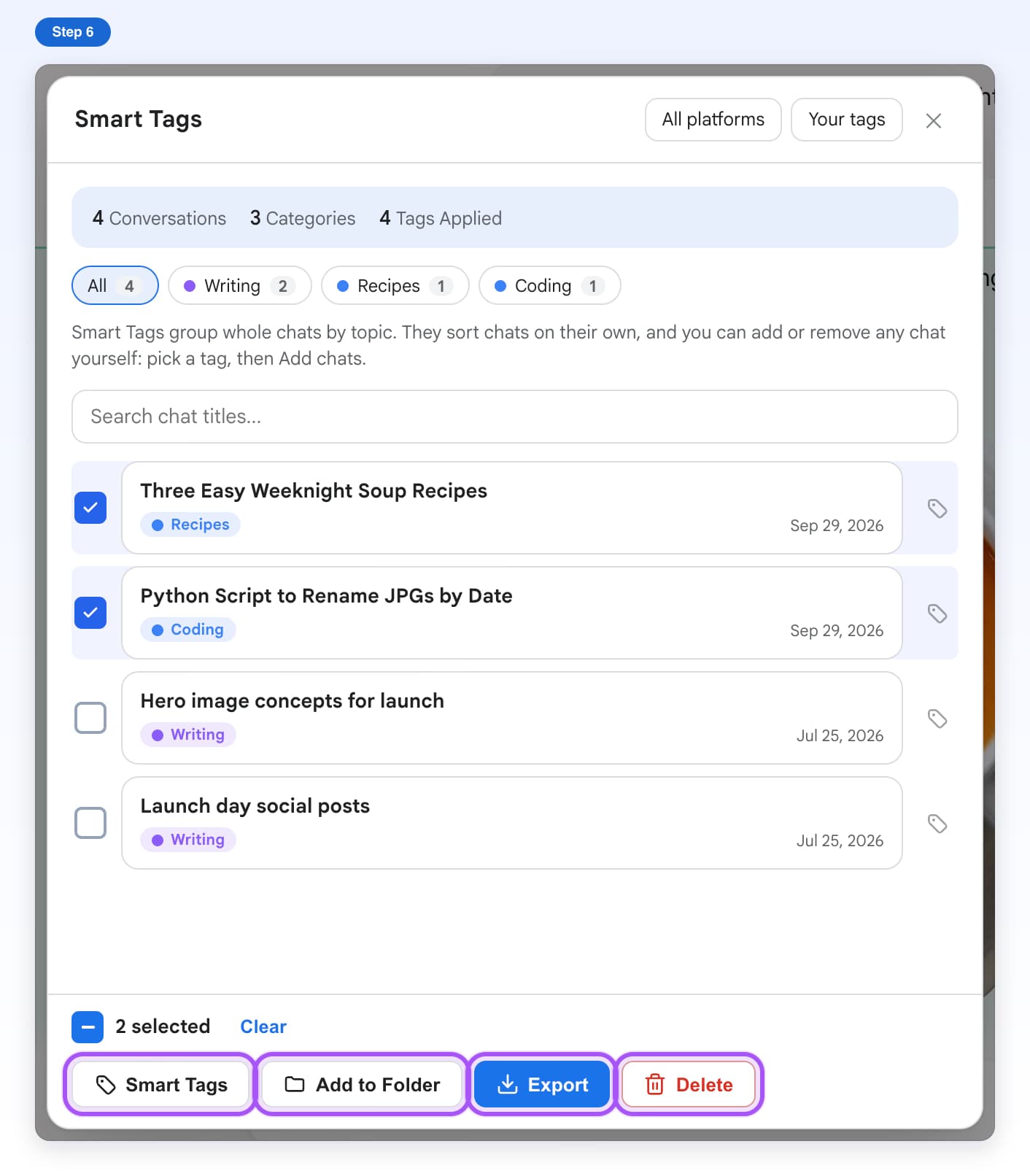The height and width of the screenshot is (1176, 1030).
Task: Close the Smart Tags dialog
Action: click(934, 120)
